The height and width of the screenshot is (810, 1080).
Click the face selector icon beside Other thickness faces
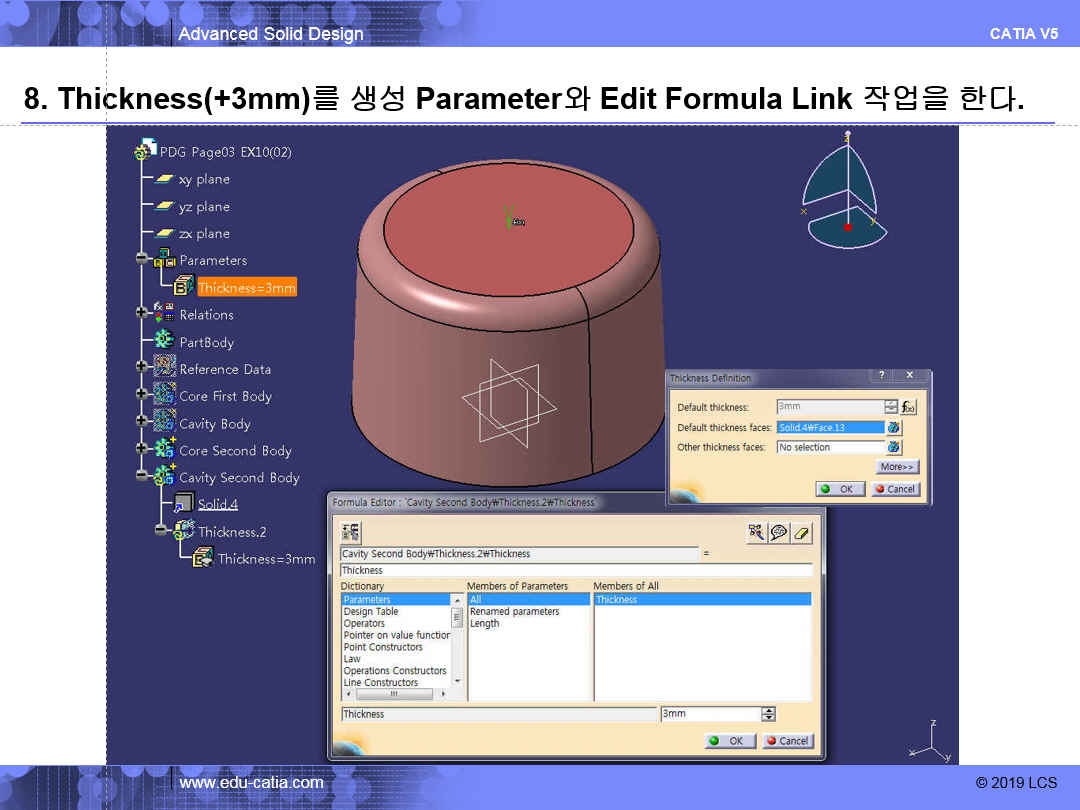coord(894,447)
